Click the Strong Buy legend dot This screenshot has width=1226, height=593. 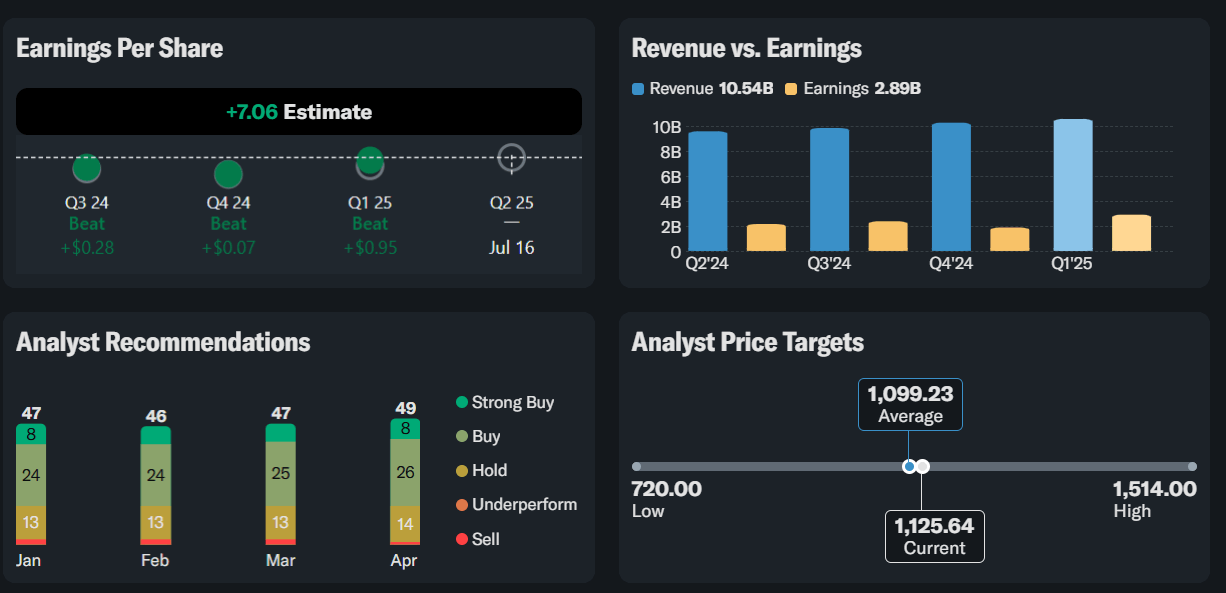pos(461,403)
